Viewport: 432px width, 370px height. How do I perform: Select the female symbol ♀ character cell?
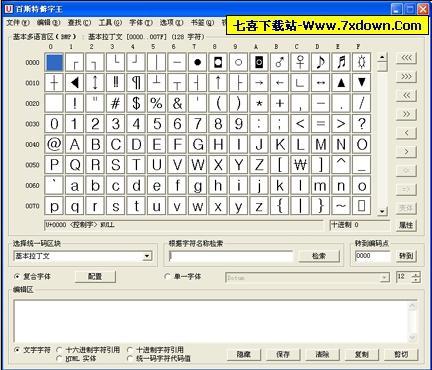(x=300, y=62)
